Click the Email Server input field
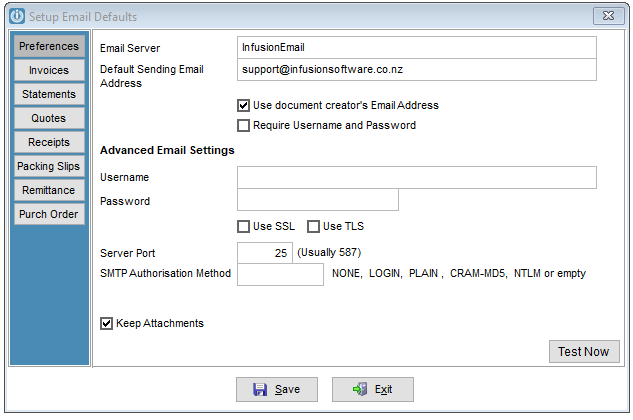Viewport: 633px width, 420px height. pyautogui.click(x=417, y=48)
